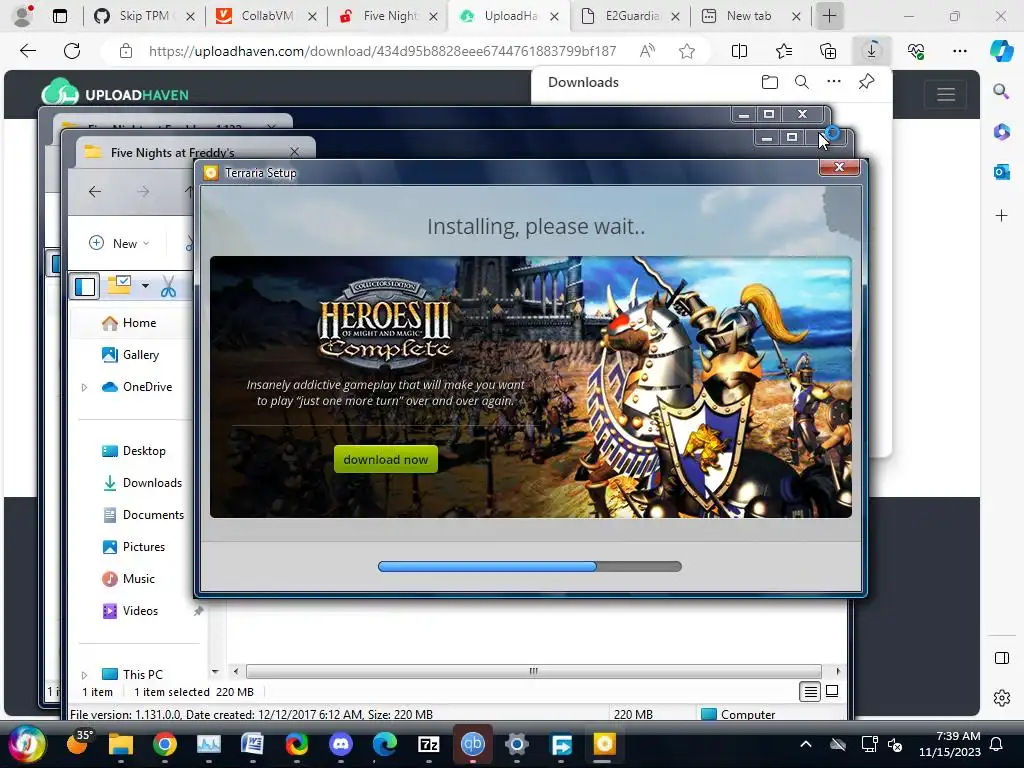1024x768 pixels.
Task: Open the Edge profile avatar
Action: click(23, 16)
